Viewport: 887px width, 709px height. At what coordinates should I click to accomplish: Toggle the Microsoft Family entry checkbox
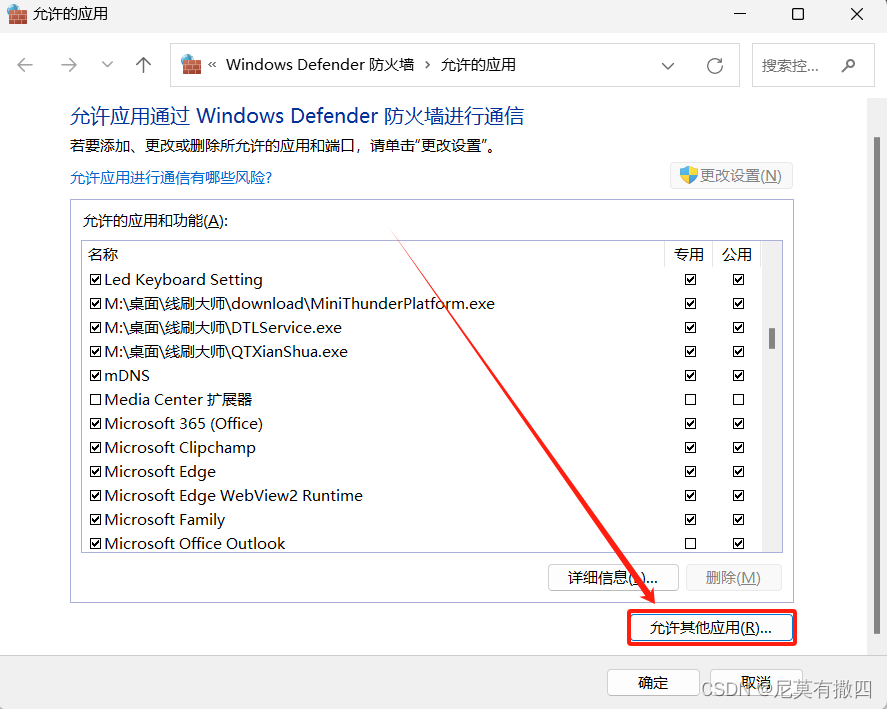[x=96, y=519]
